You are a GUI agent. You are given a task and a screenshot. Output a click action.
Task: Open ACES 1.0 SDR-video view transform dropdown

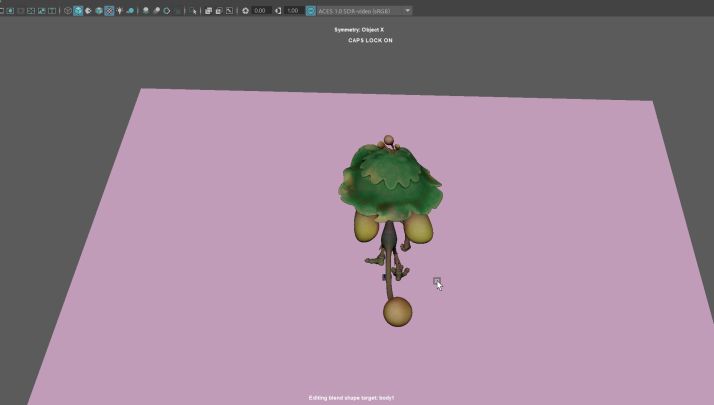click(364, 10)
